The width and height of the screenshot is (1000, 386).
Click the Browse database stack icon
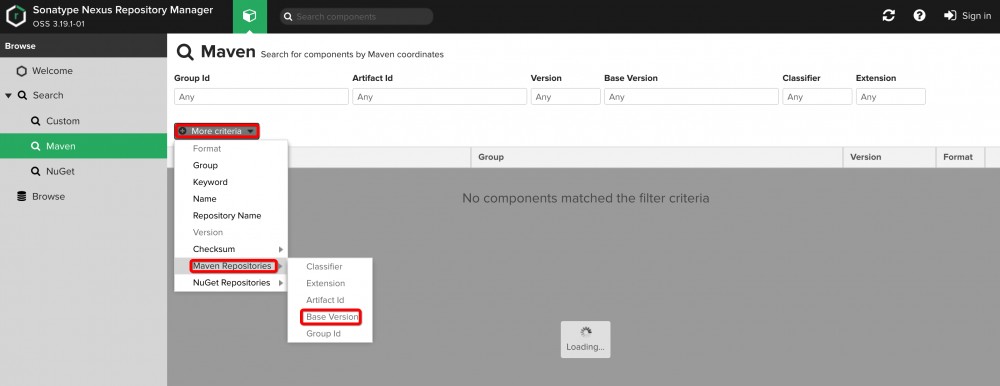click(22, 197)
